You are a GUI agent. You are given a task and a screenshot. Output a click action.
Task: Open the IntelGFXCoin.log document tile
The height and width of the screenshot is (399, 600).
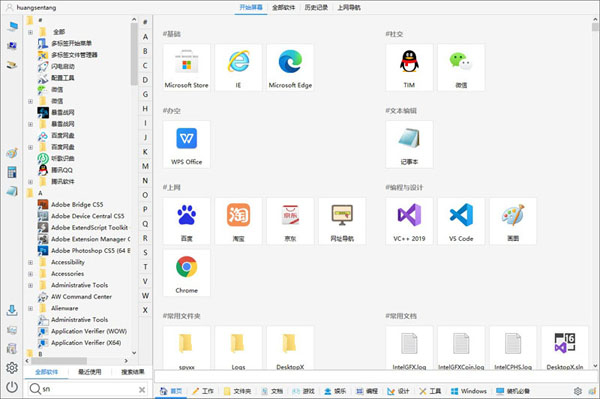(x=461, y=348)
